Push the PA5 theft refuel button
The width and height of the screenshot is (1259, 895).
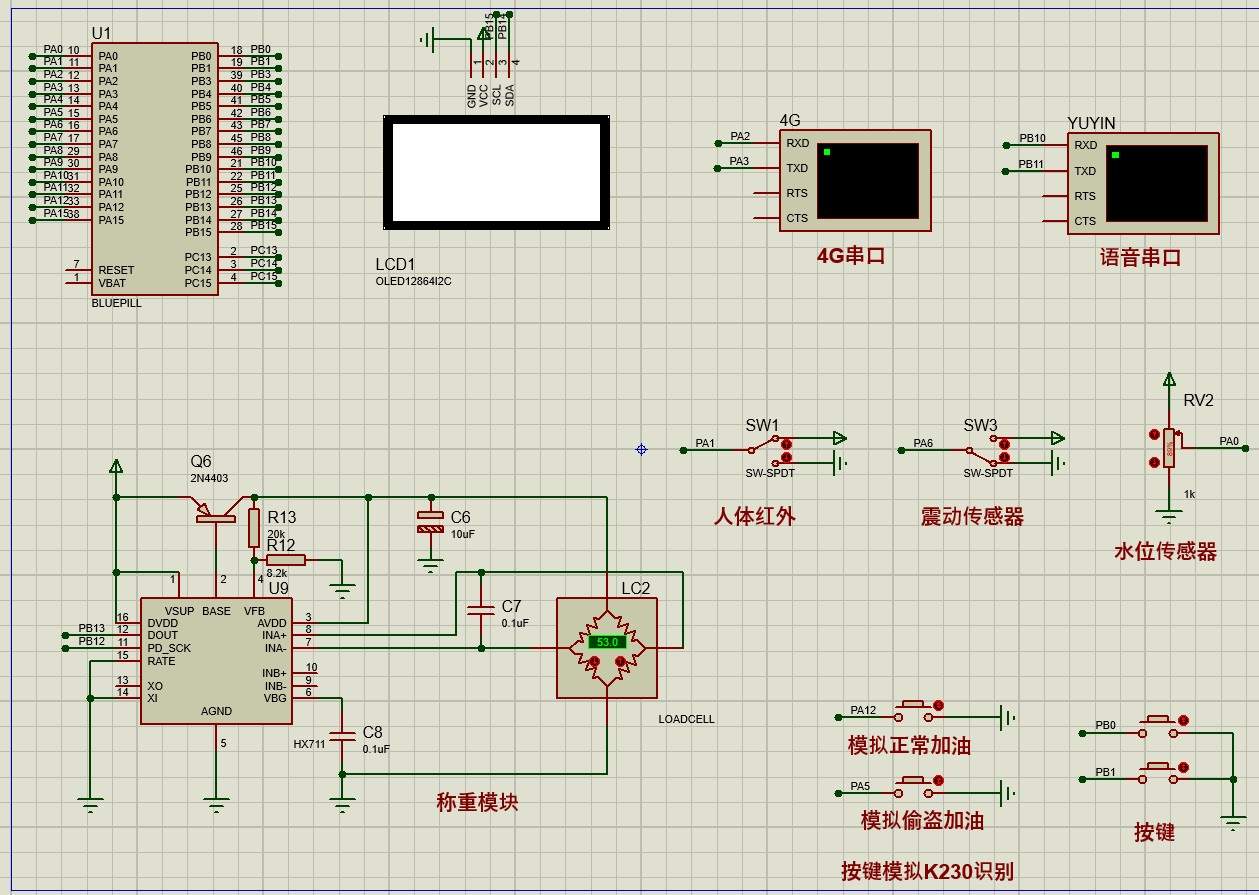point(913,786)
